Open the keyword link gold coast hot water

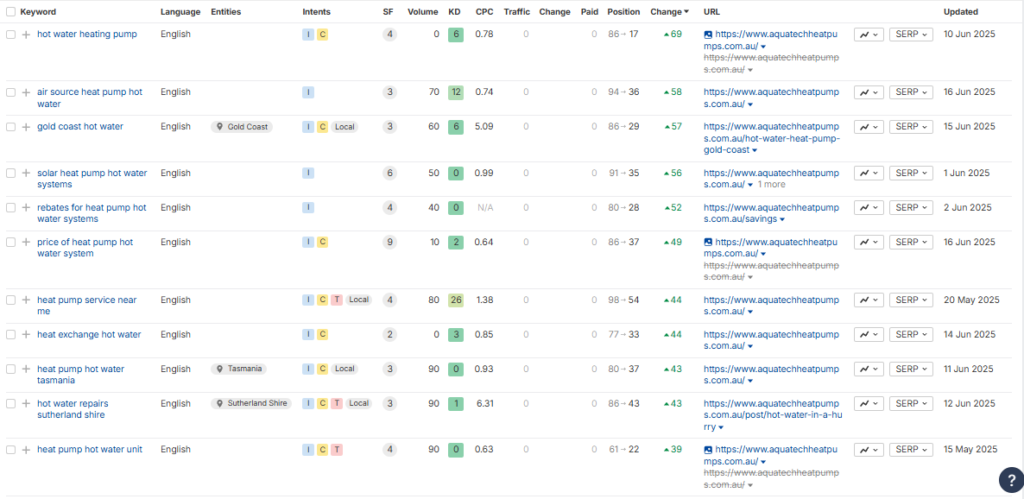[80, 127]
